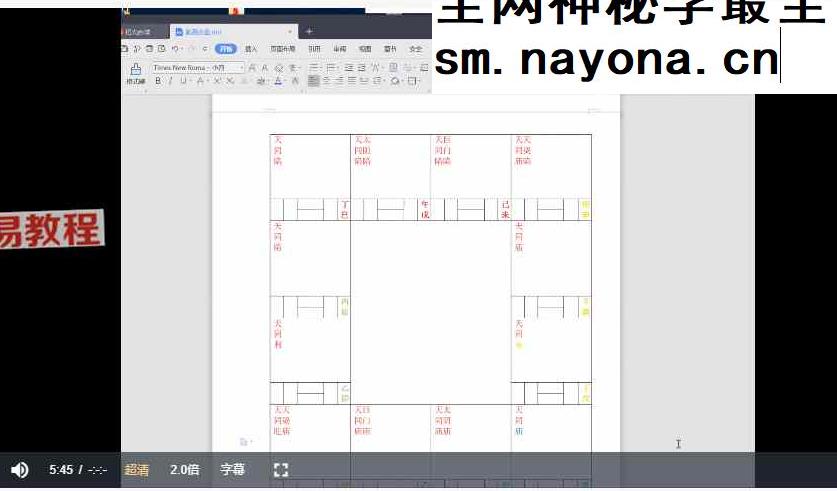Click the borders icon in paragraph group

(x=412, y=81)
